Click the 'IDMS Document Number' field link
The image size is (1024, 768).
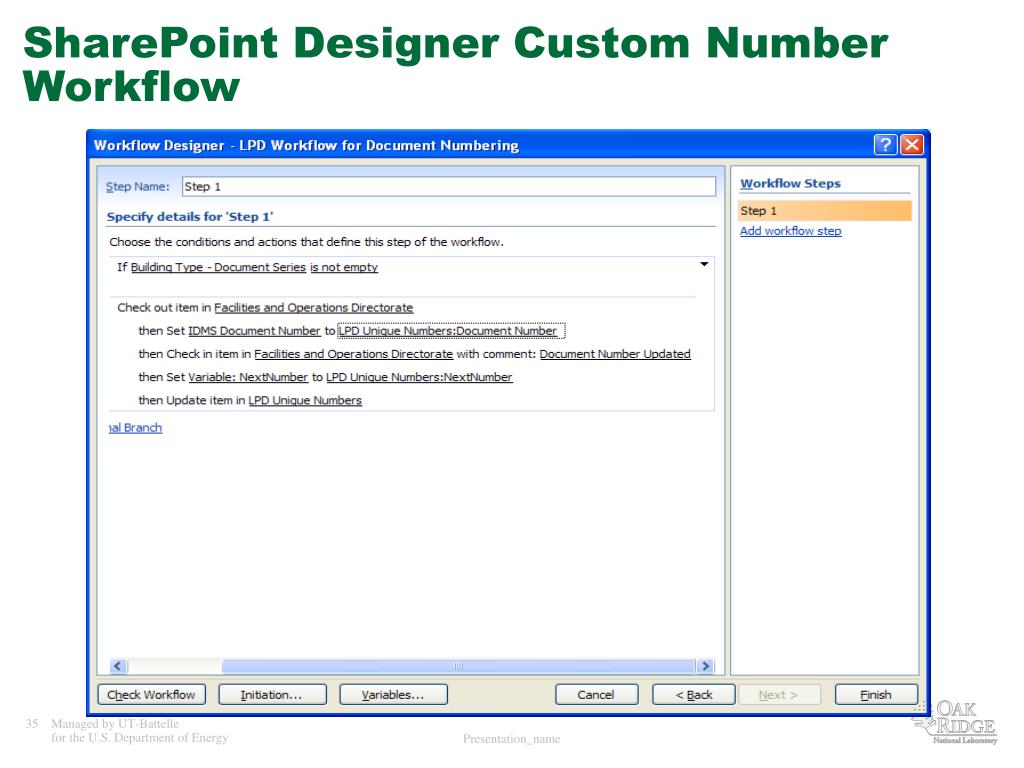point(254,331)
